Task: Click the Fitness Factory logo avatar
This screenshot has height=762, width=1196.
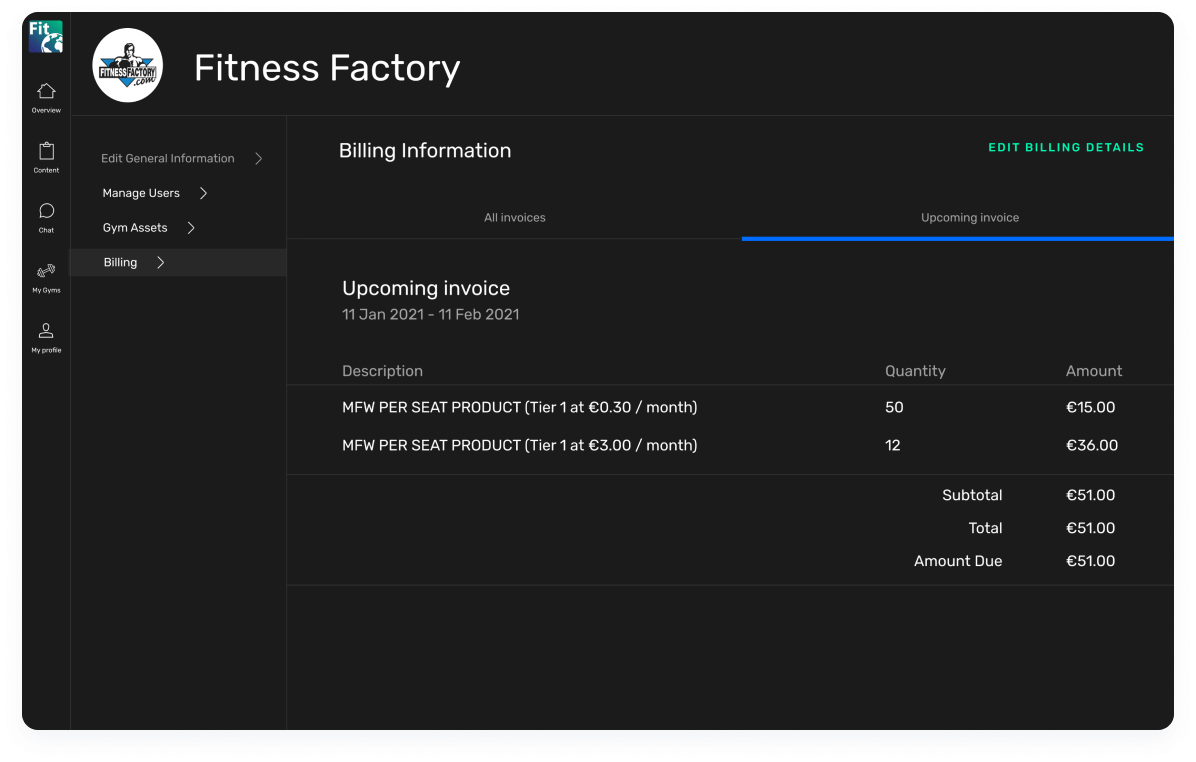Action: (128, 65)
